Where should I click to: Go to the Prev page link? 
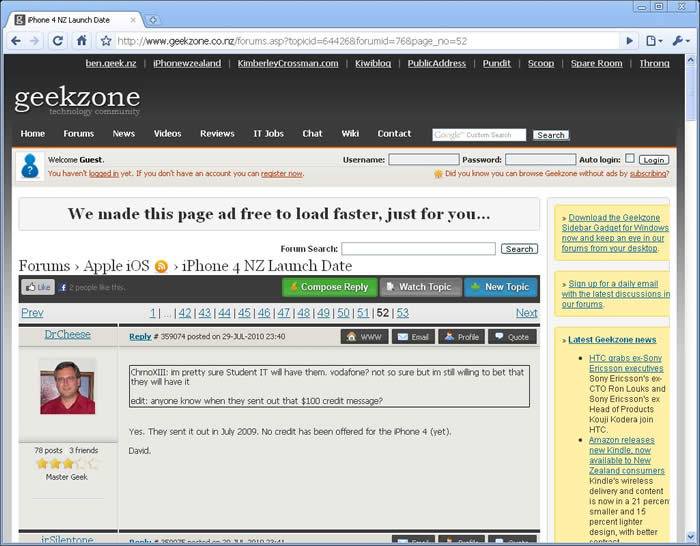32,313
